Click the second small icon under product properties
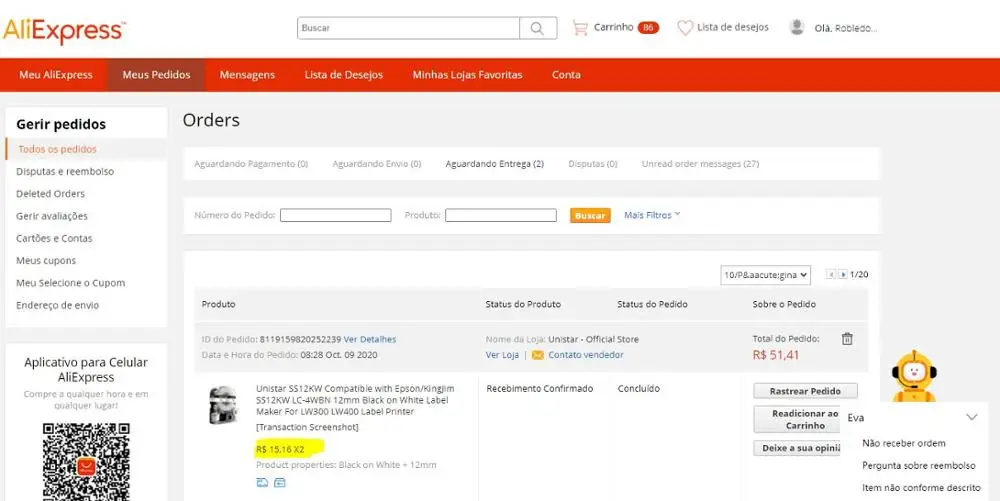This screenshot has height=501, width=1000. point(279,483)
